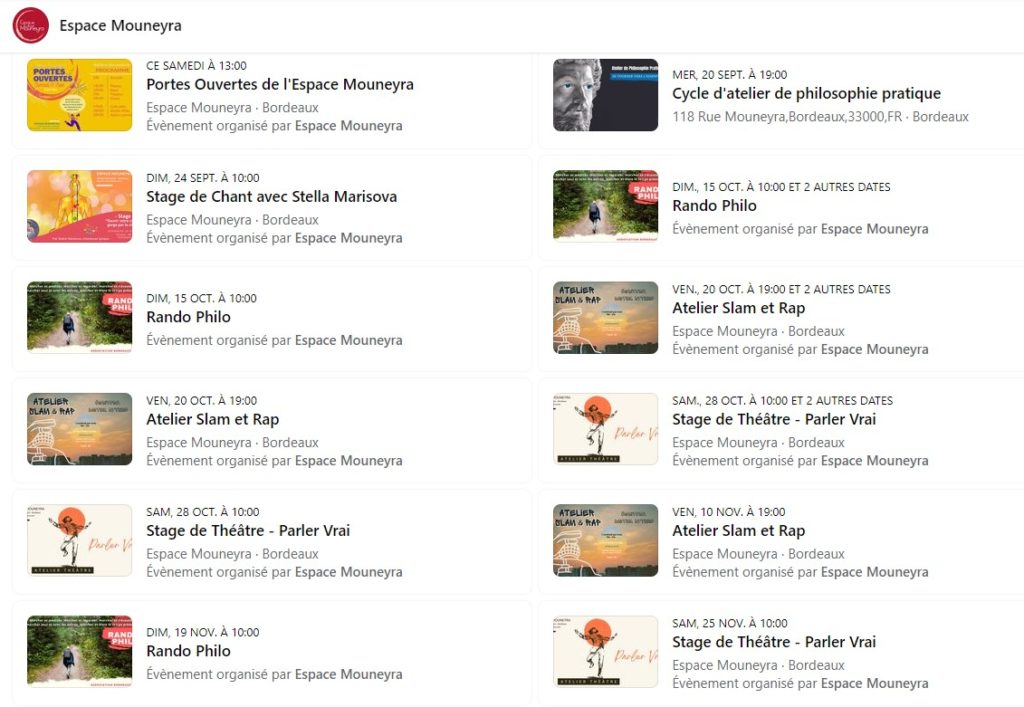Screen dimensions: 1024x707
Task: Click "Espace Mouneyra · Bordeaux" location under 10 Nov Atelier Slam
Action: (758, 554)
